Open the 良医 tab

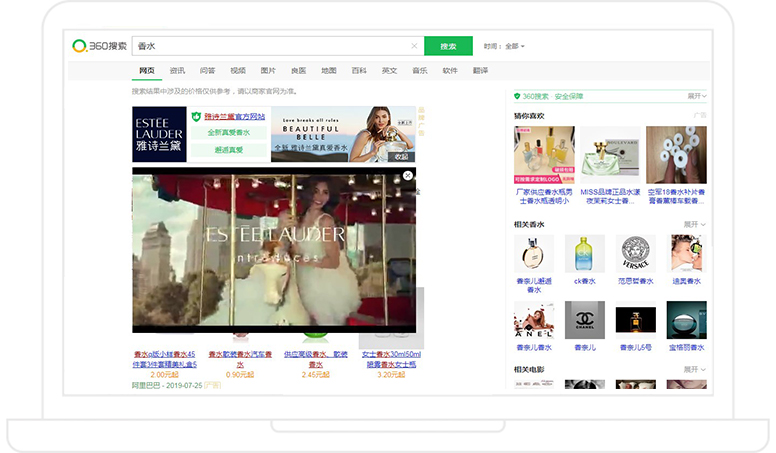click(x=298, y=70)
